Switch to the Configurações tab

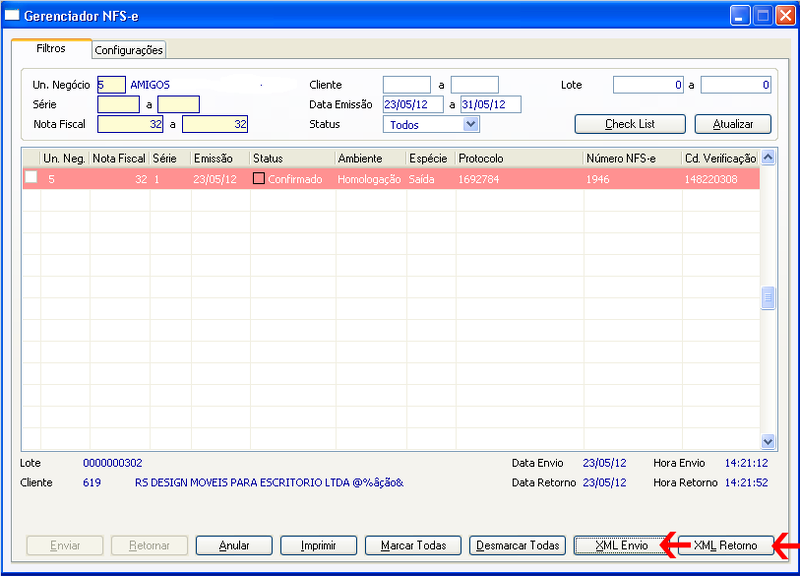[129, 50]
